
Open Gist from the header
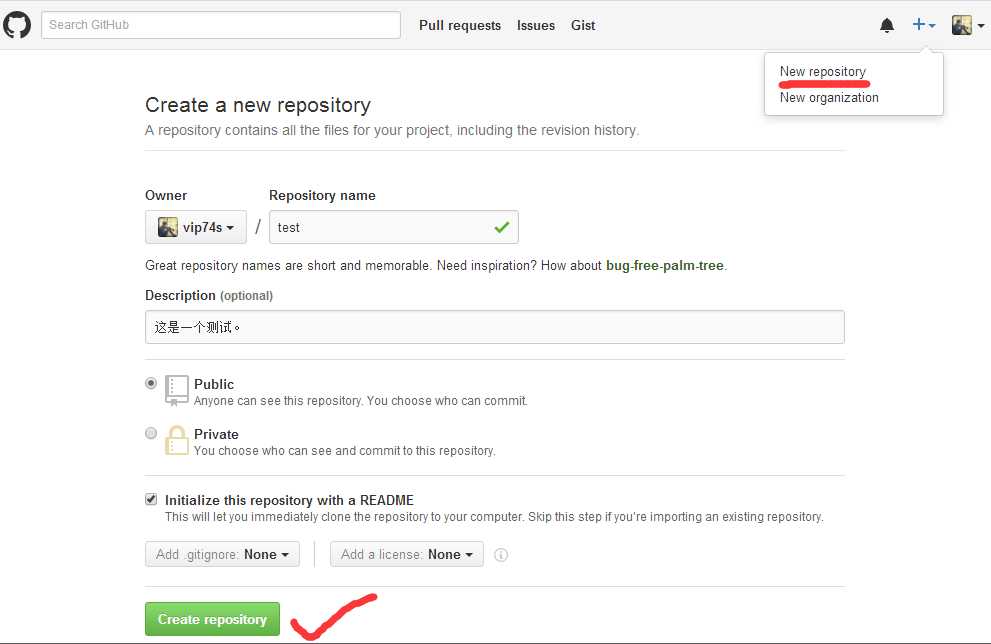pos(583,25)
